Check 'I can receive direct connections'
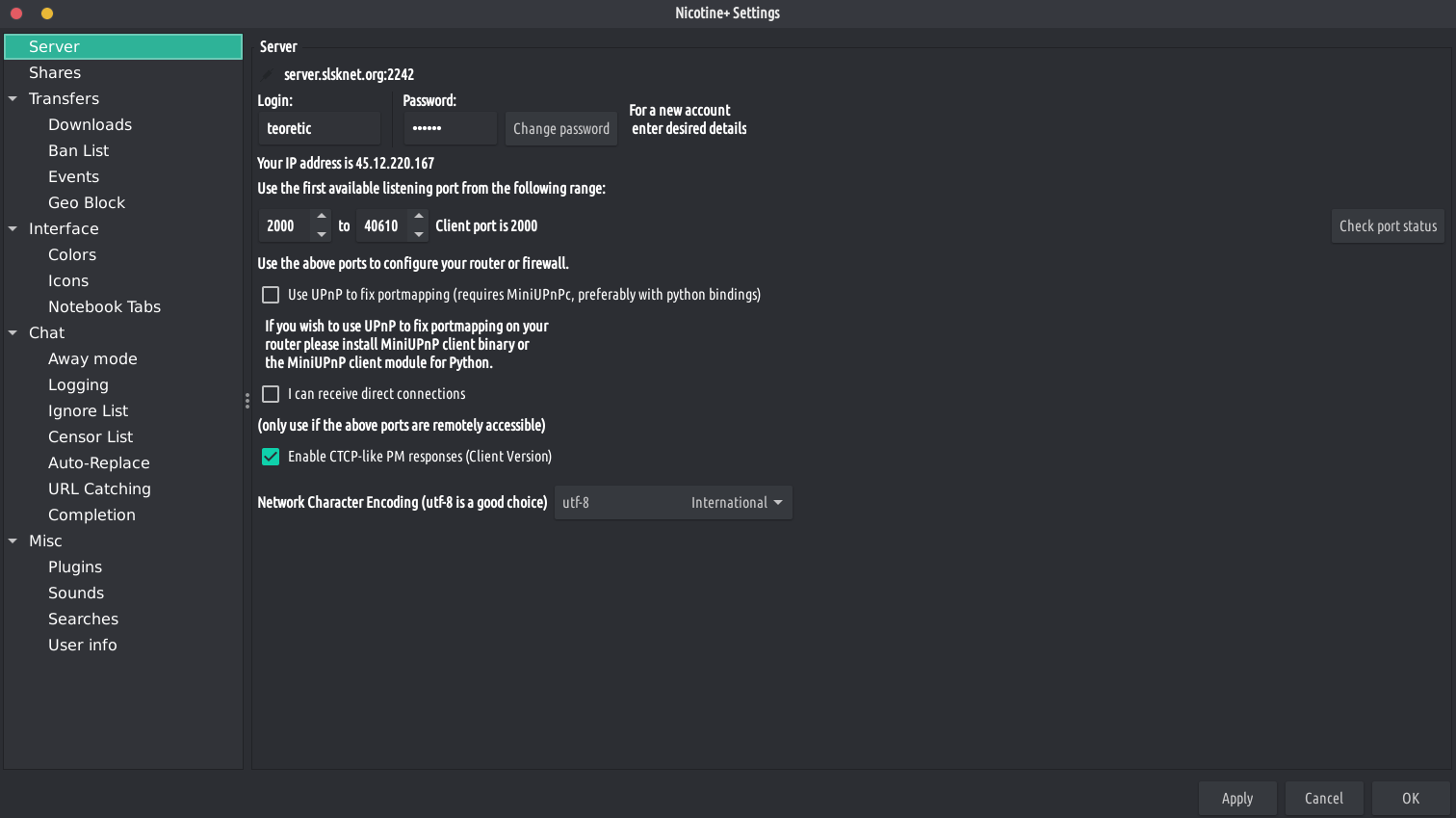Viewport: 1456px width, 818px height. (271, 394)
